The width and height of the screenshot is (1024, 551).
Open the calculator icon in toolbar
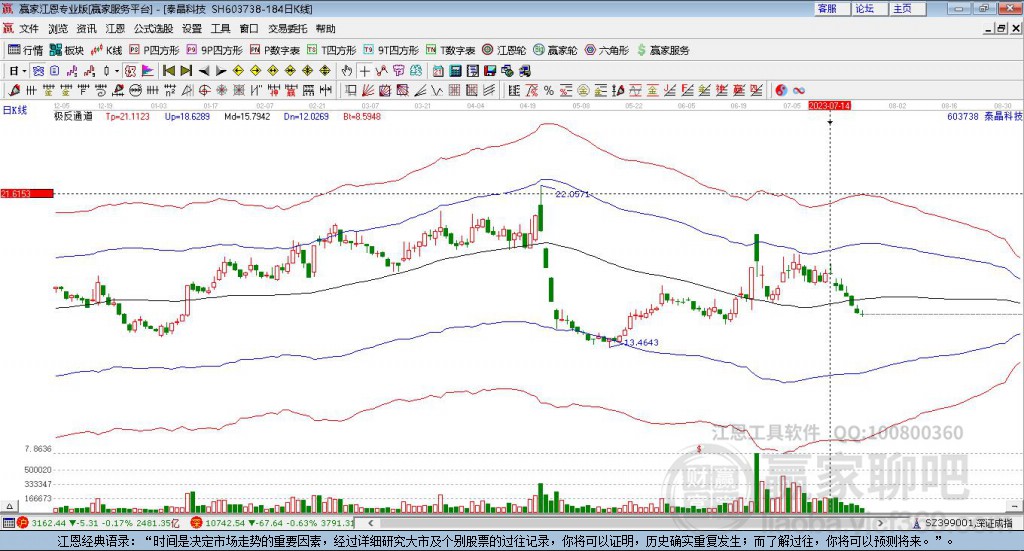(x=456, y=71)
